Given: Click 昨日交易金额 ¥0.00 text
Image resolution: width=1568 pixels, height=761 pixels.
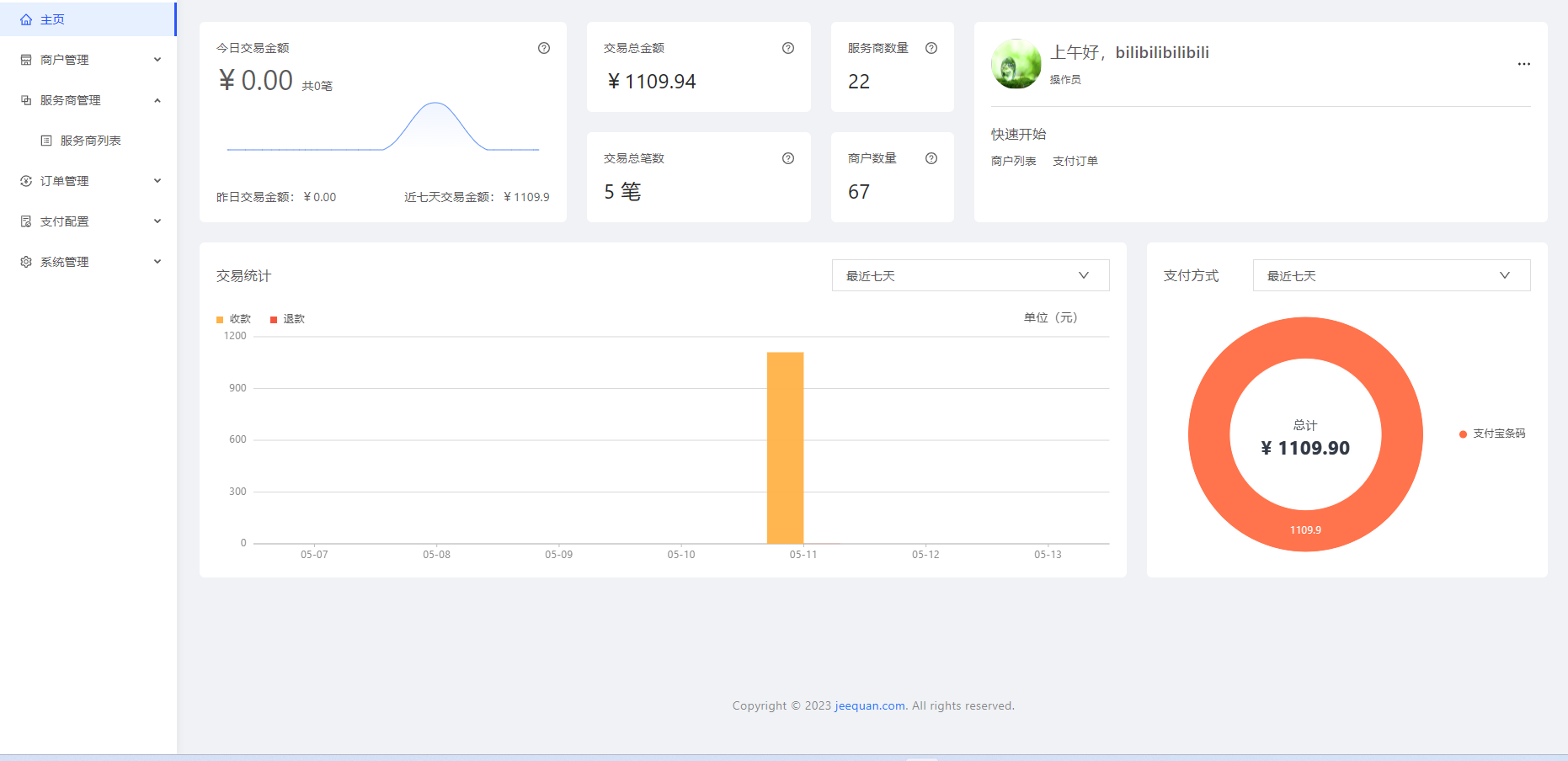Looking at the screenshot, I should click(276, 197).
